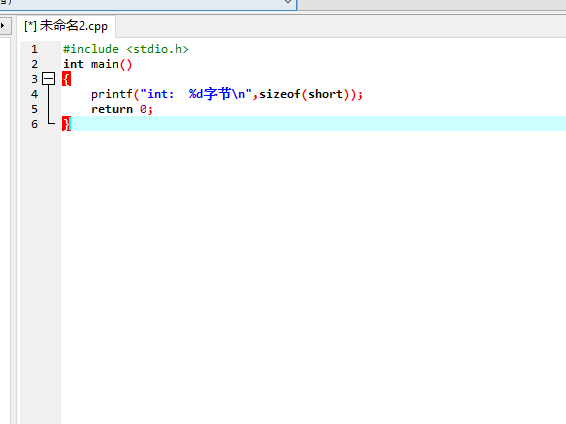566x424 pixels.
Task: Click the word main in line 2
Action: [x=105, y=64]
